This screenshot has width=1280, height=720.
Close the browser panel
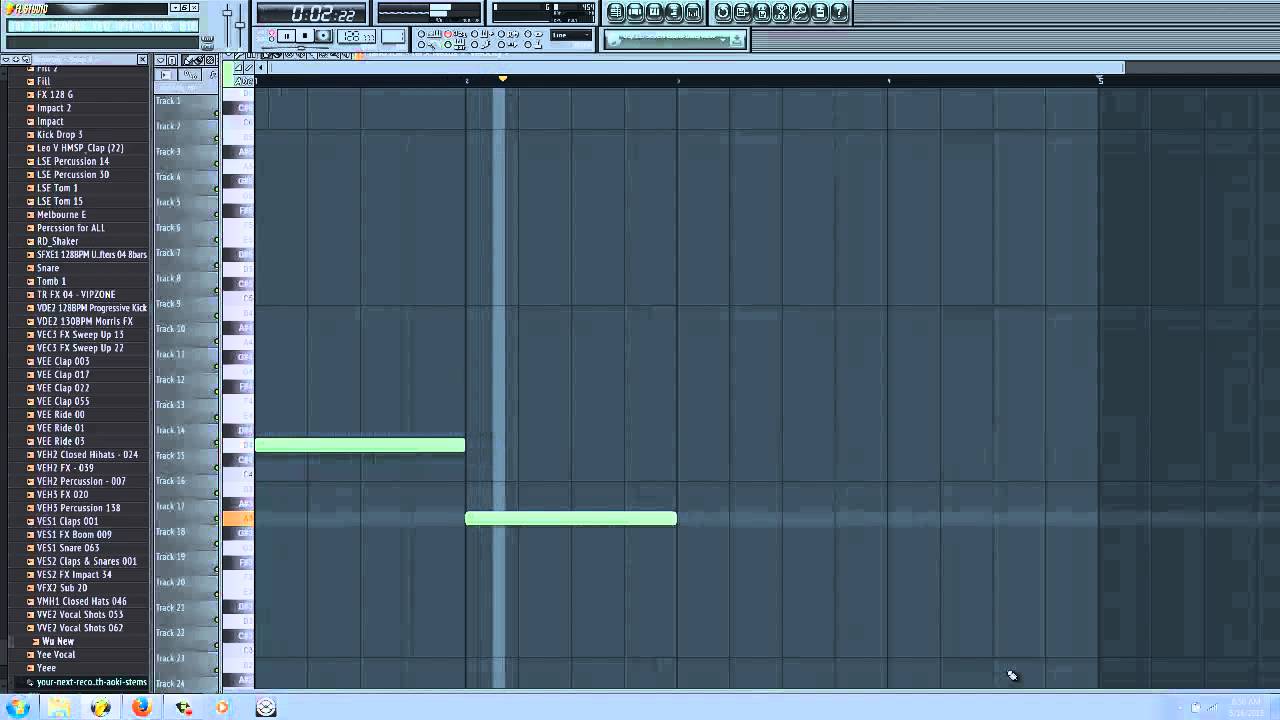tap(142, 60)
